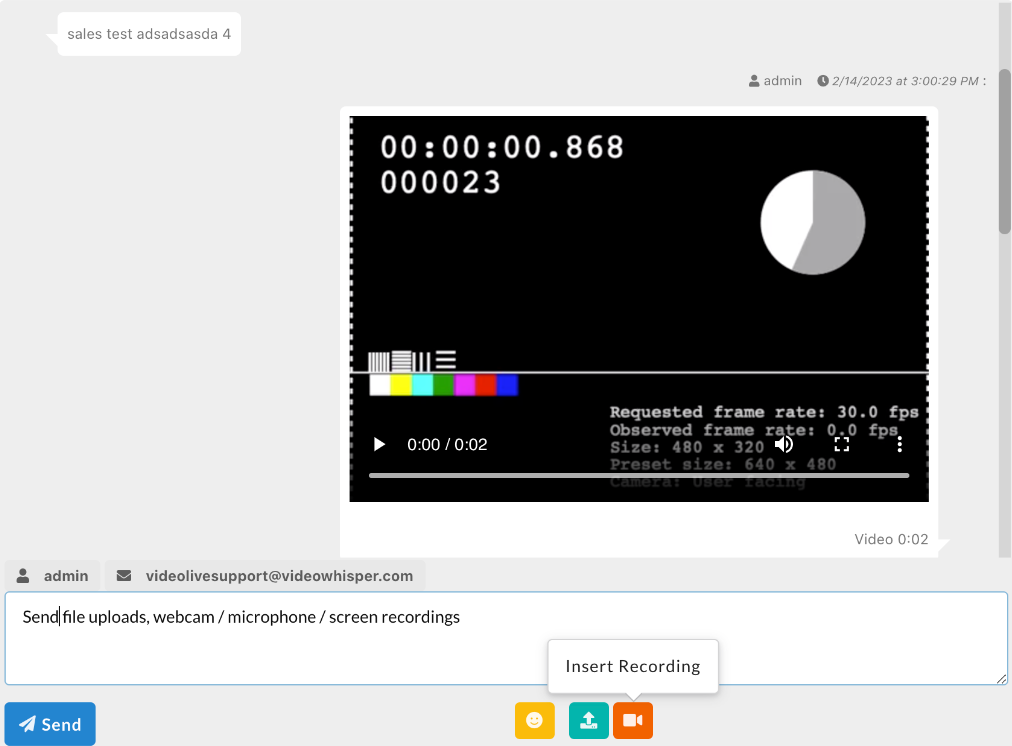The width and height of the screenshot is (1012, 746).
Task: Click the person icon in admin tab
Action: pyautogui.click(x=23, y=576)
